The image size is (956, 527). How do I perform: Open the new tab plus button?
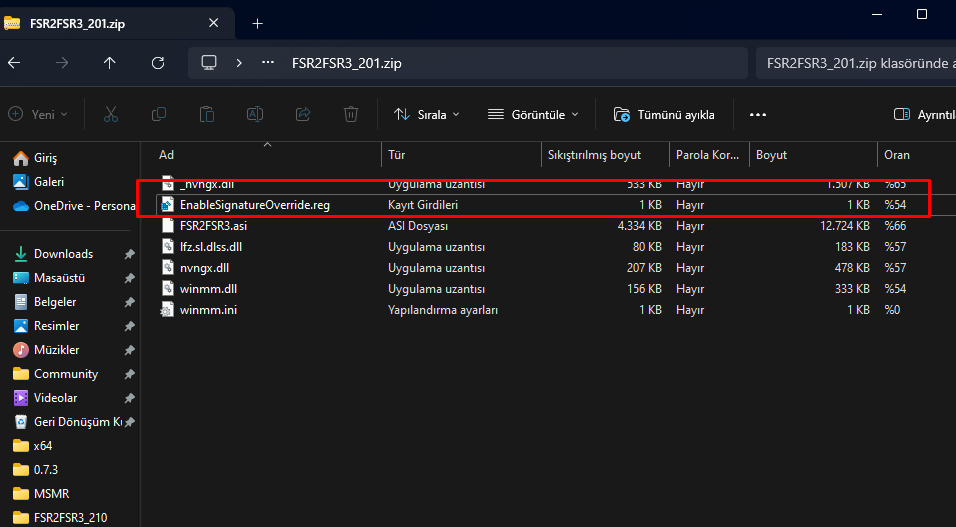pos(257,22)
